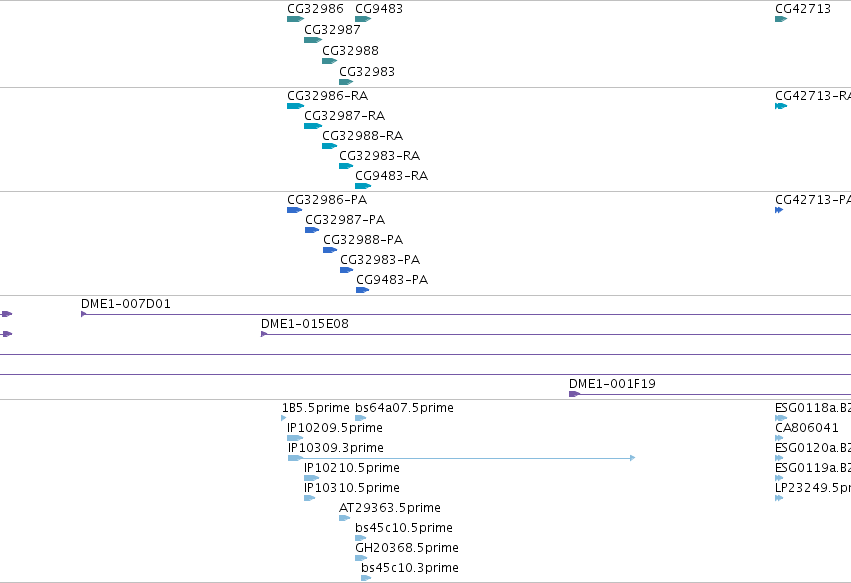Select the DME1-007D01 feature label
Screen dimensions: 851x583
click(x=125, y=304)
